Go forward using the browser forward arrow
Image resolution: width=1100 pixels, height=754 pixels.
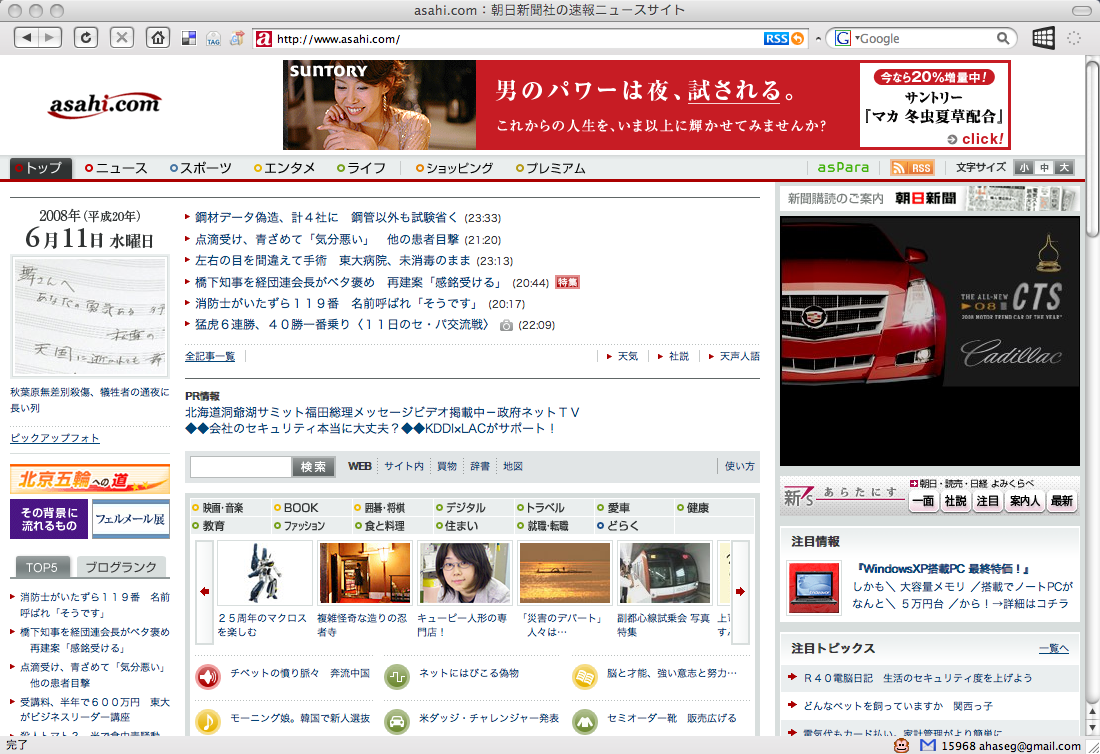50,38
